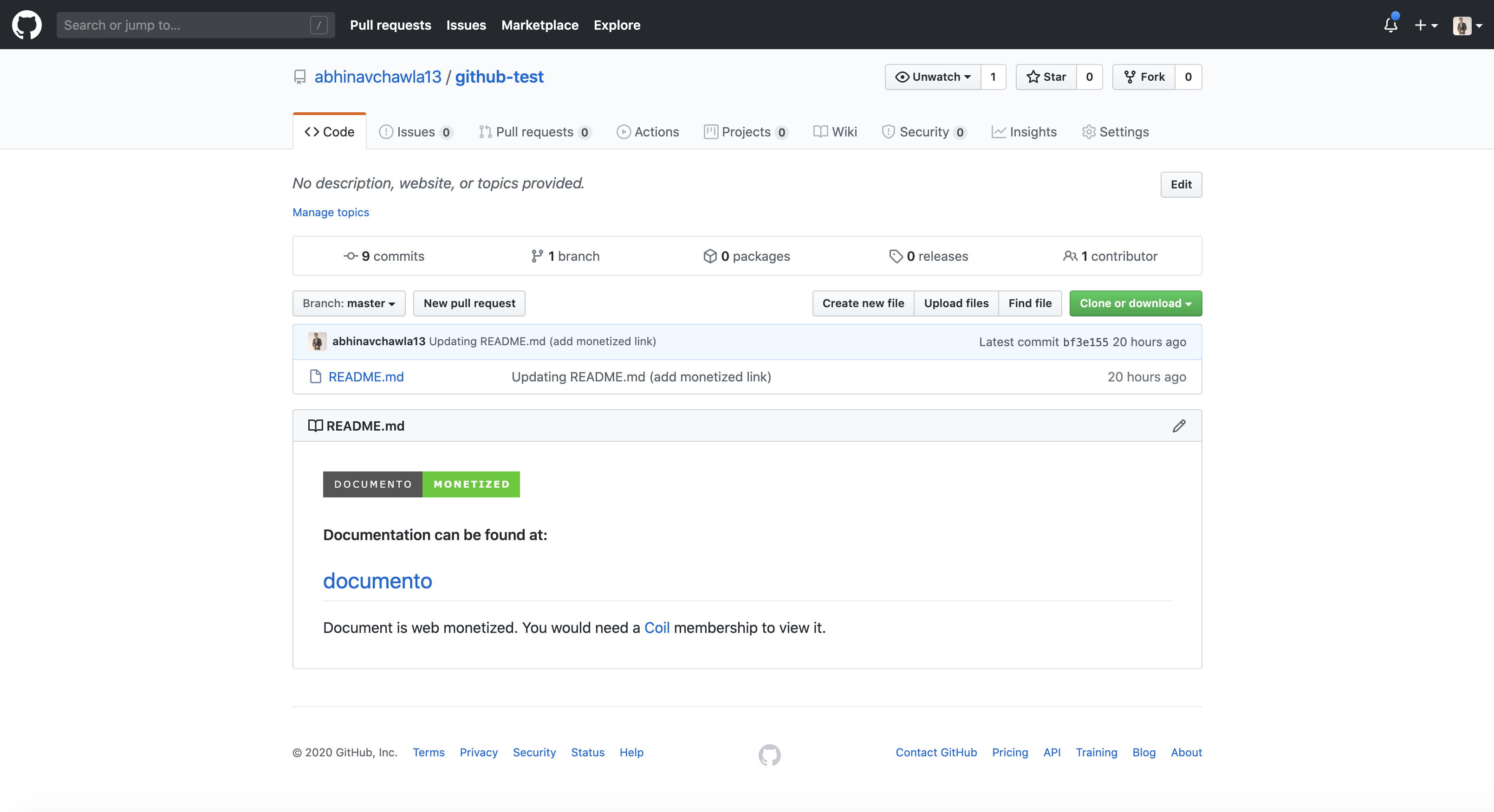Star the repository
1494x812 pixels.
pyautogui.click(x=1046, y=77)
